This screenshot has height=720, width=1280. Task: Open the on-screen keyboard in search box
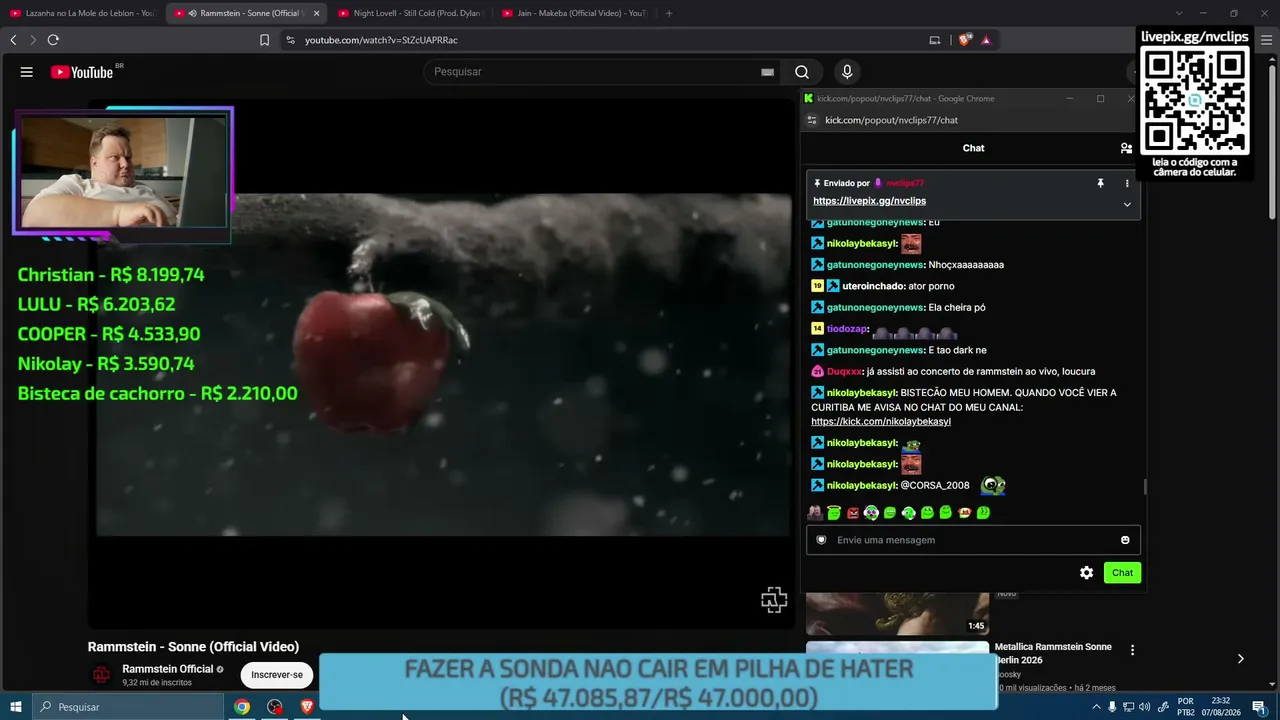[x=767, y=72]
